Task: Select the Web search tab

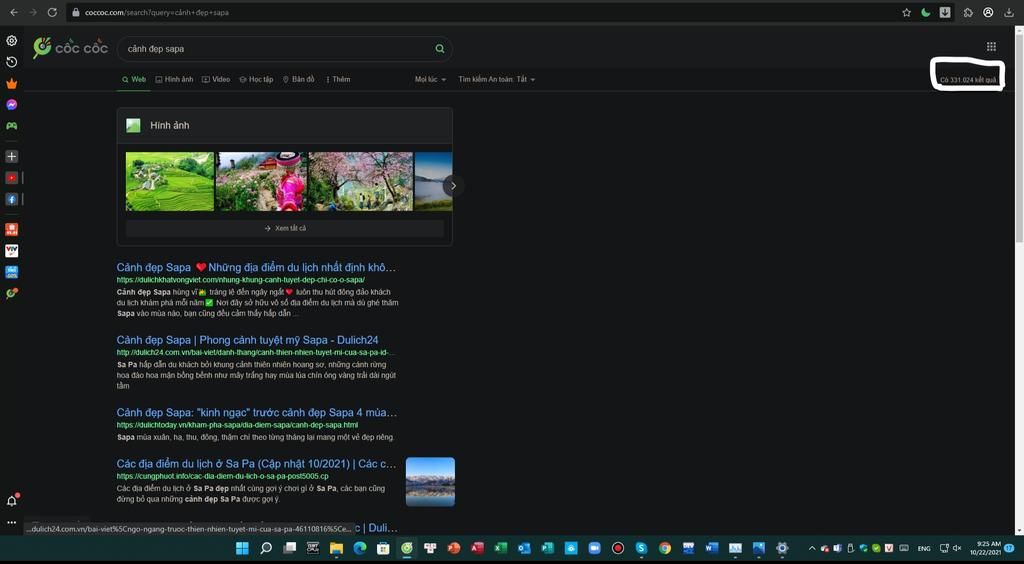Action: click(x=134, y=79)
